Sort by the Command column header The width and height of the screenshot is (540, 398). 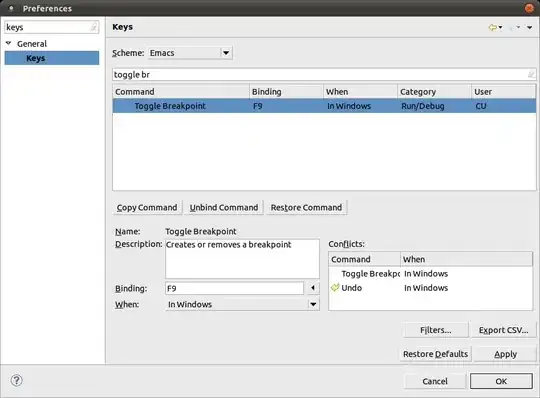181,92
